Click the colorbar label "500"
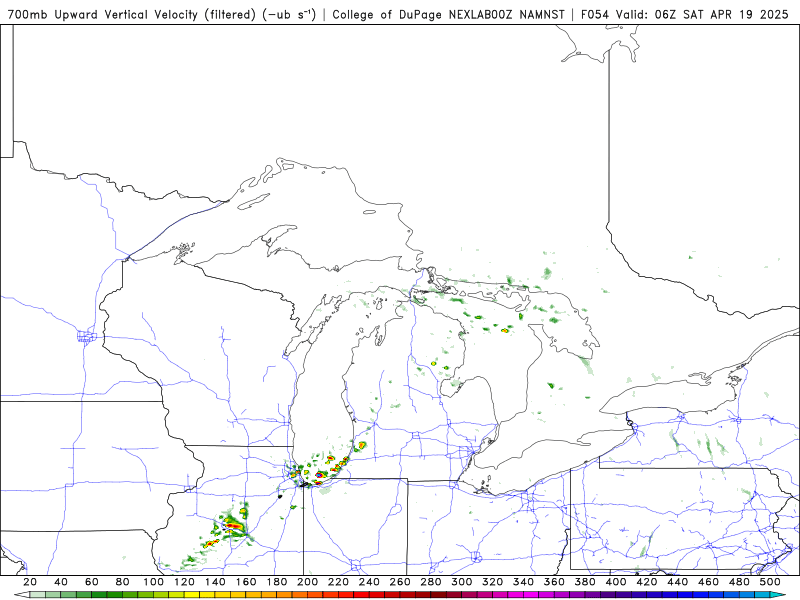The image size is (800, 600). [770, 582]
